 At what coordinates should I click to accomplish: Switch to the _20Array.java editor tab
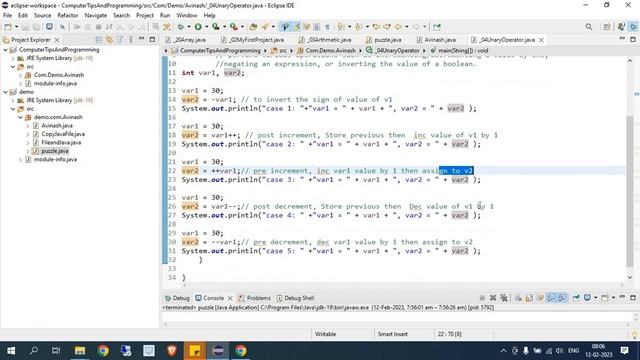tap(186, 40)
